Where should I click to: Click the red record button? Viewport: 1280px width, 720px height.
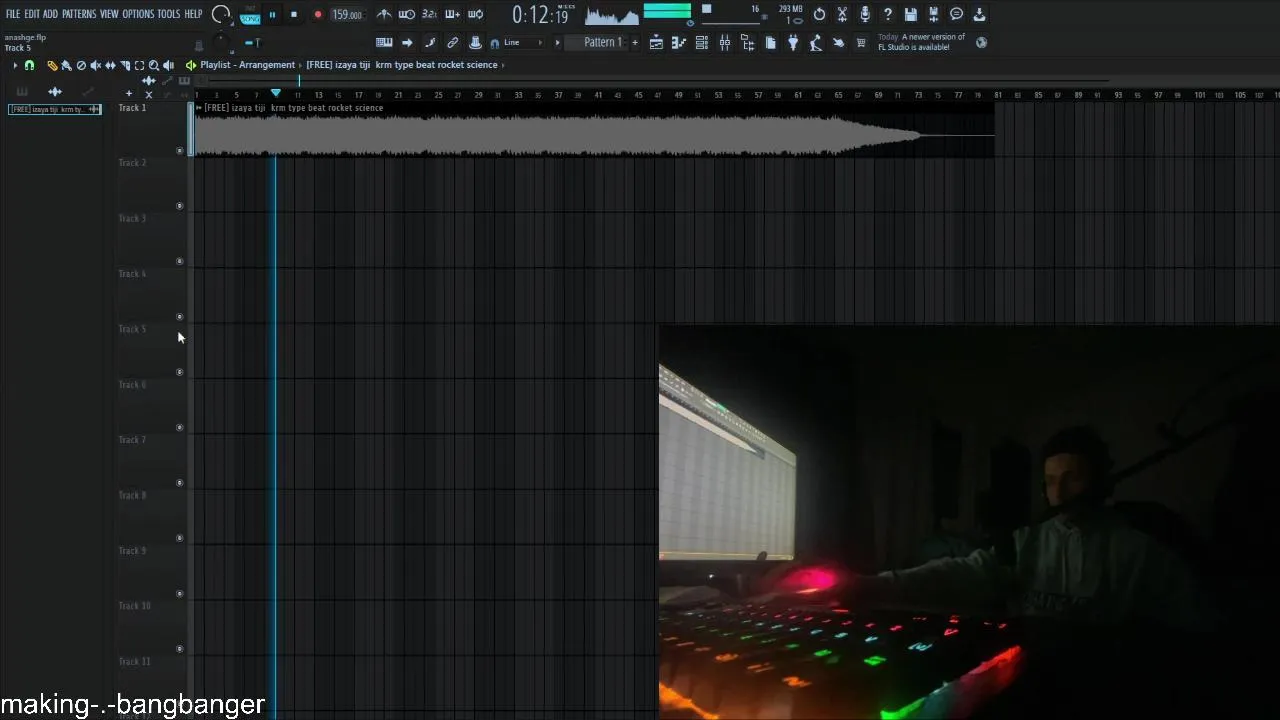pyautogui.click(x=318, y=15)
